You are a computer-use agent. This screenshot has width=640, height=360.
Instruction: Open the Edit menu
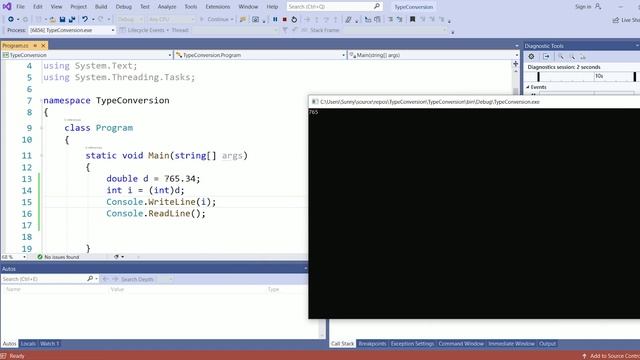pos(38,7)
